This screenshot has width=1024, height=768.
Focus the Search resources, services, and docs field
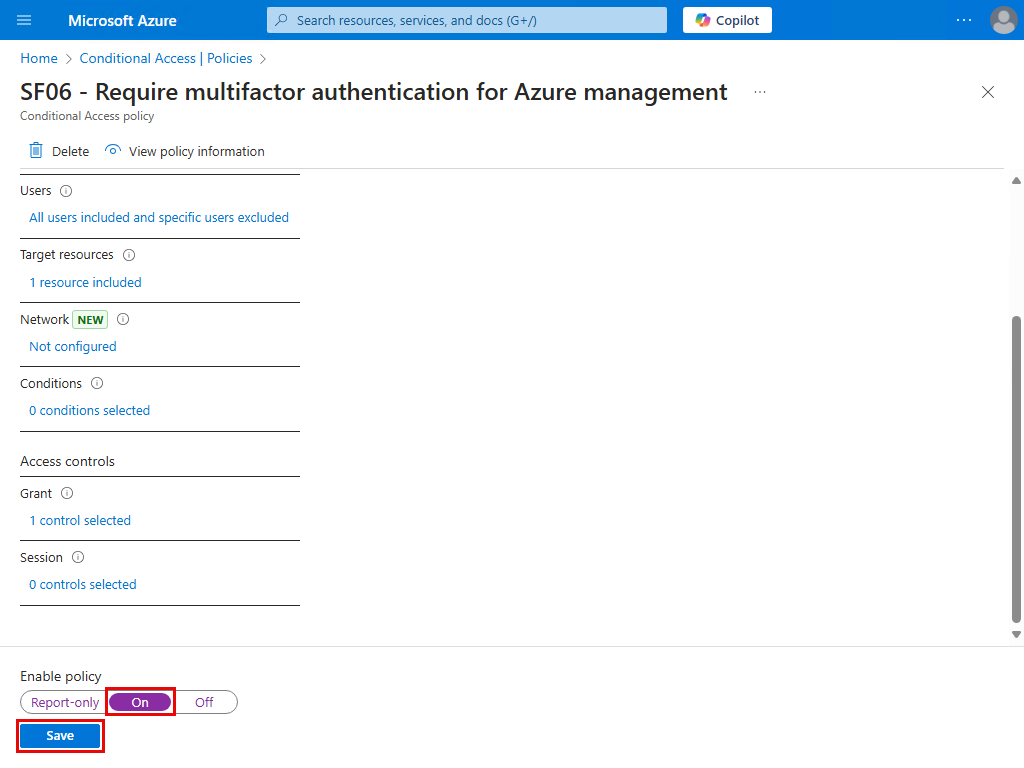coord(466,20)
